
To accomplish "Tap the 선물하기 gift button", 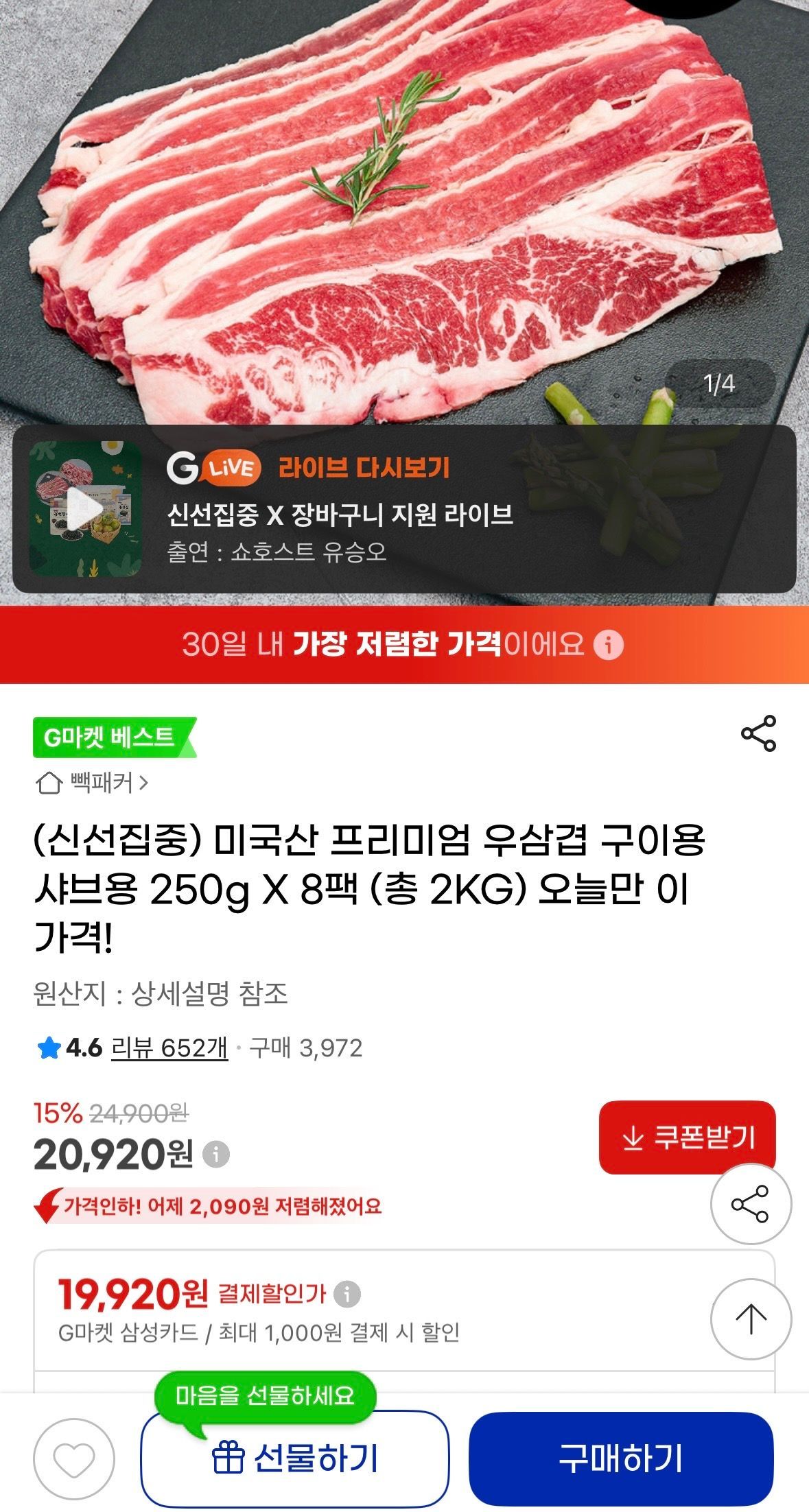I will click(295, 1458).
